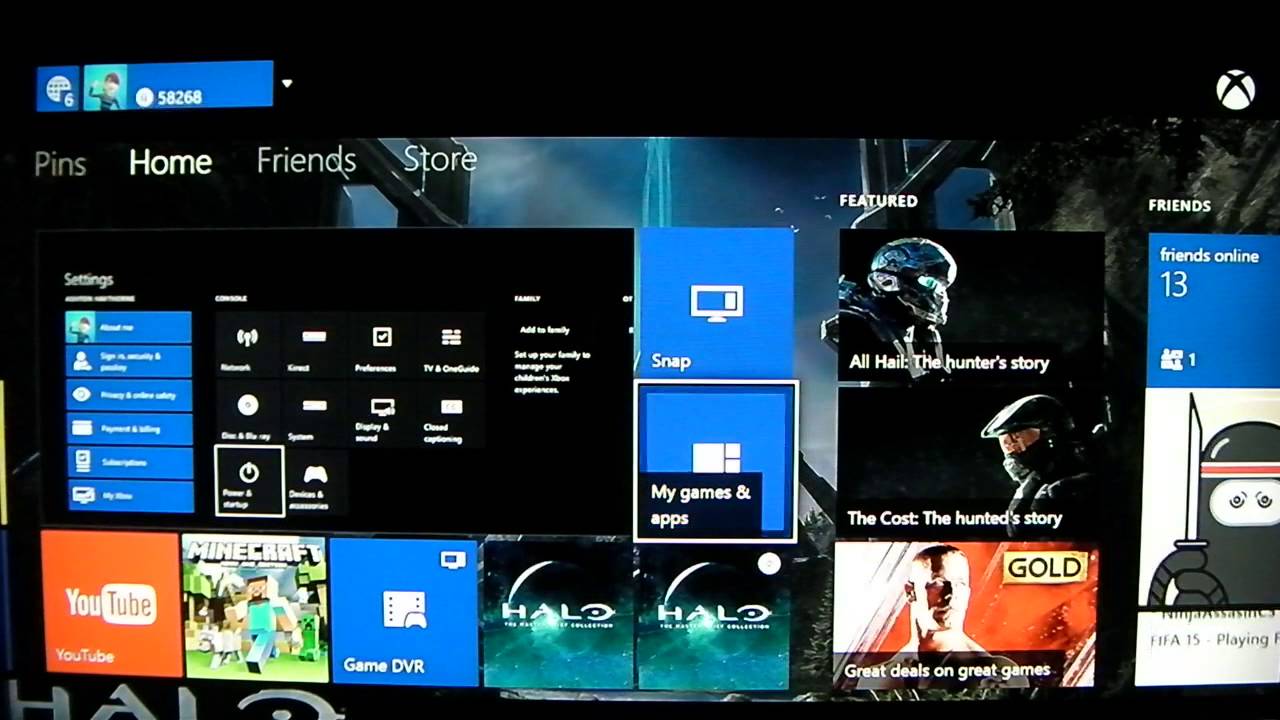Open My games & apps tile

point(716,462)
